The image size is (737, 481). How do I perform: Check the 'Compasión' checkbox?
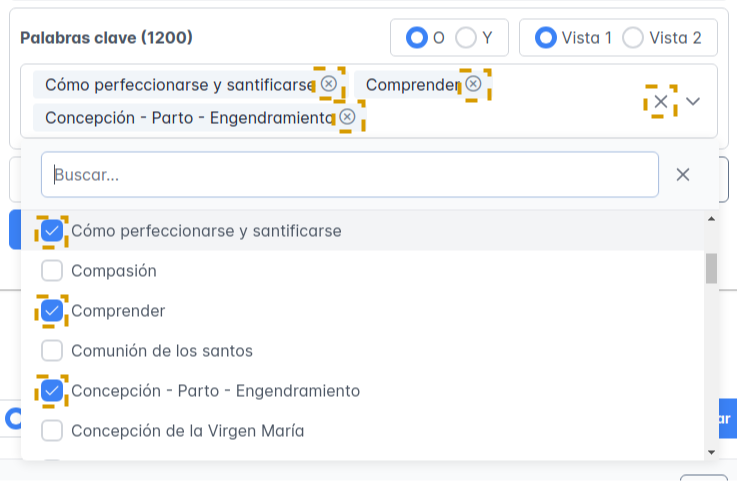(x=53, y=271)
